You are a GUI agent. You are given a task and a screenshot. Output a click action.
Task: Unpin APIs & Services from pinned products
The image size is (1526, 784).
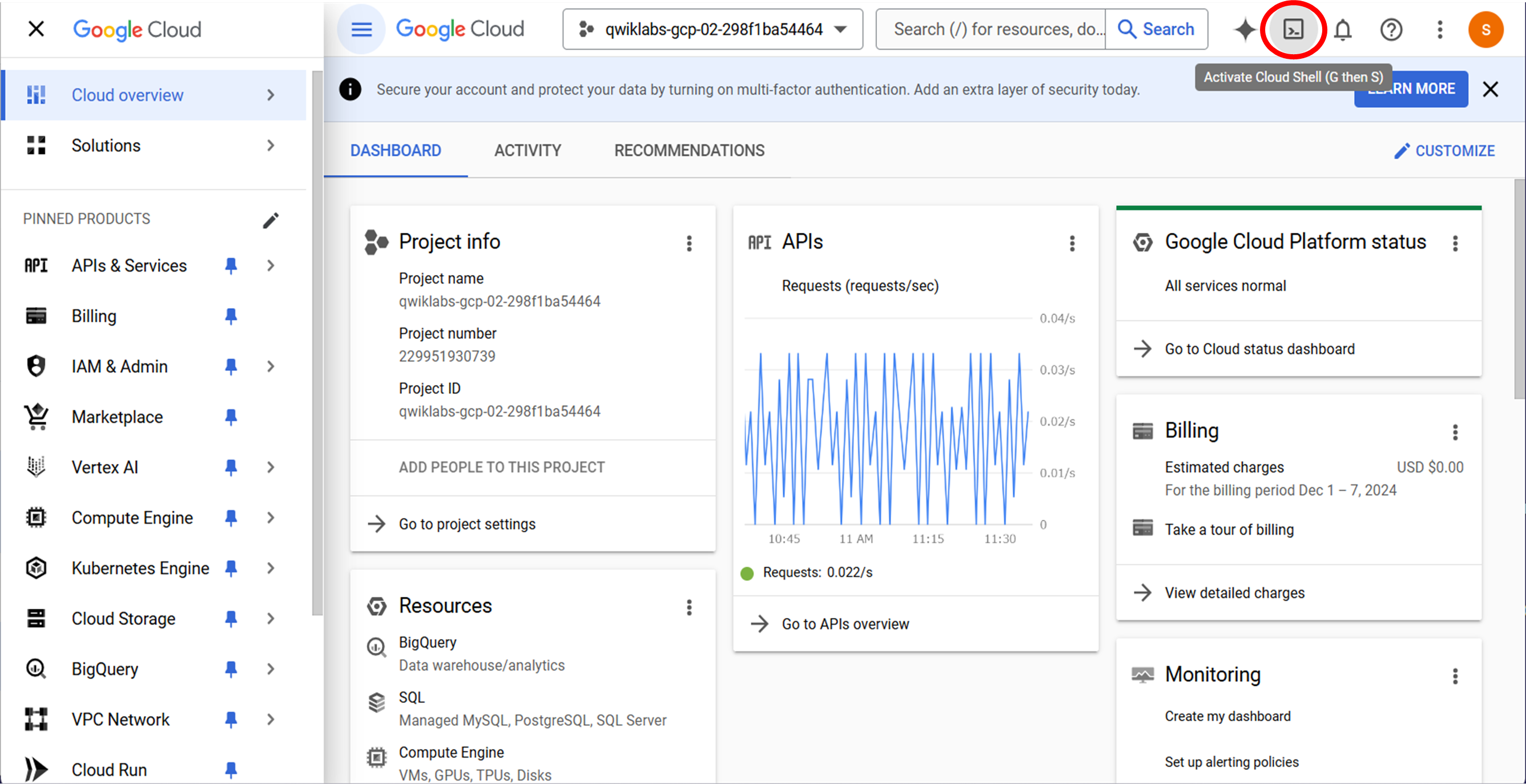point(231,266)
